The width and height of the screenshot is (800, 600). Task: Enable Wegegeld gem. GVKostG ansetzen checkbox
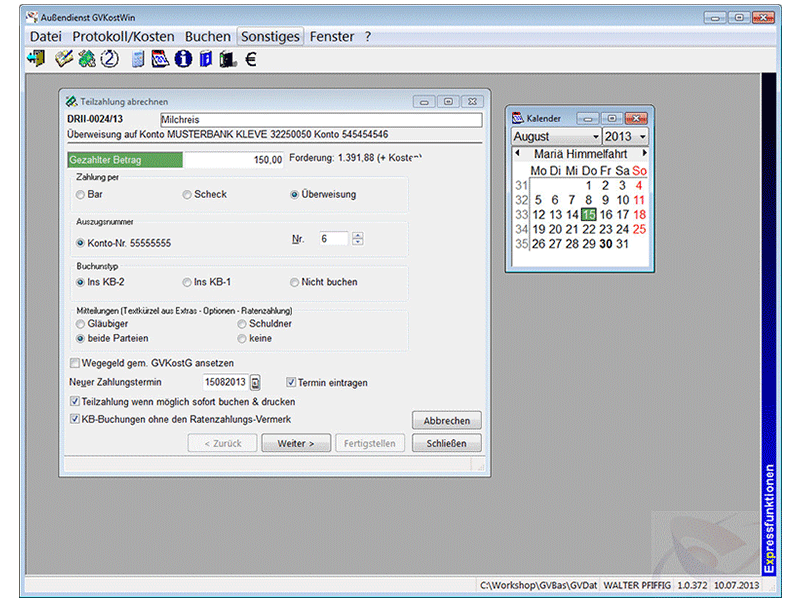click(75, 363)
